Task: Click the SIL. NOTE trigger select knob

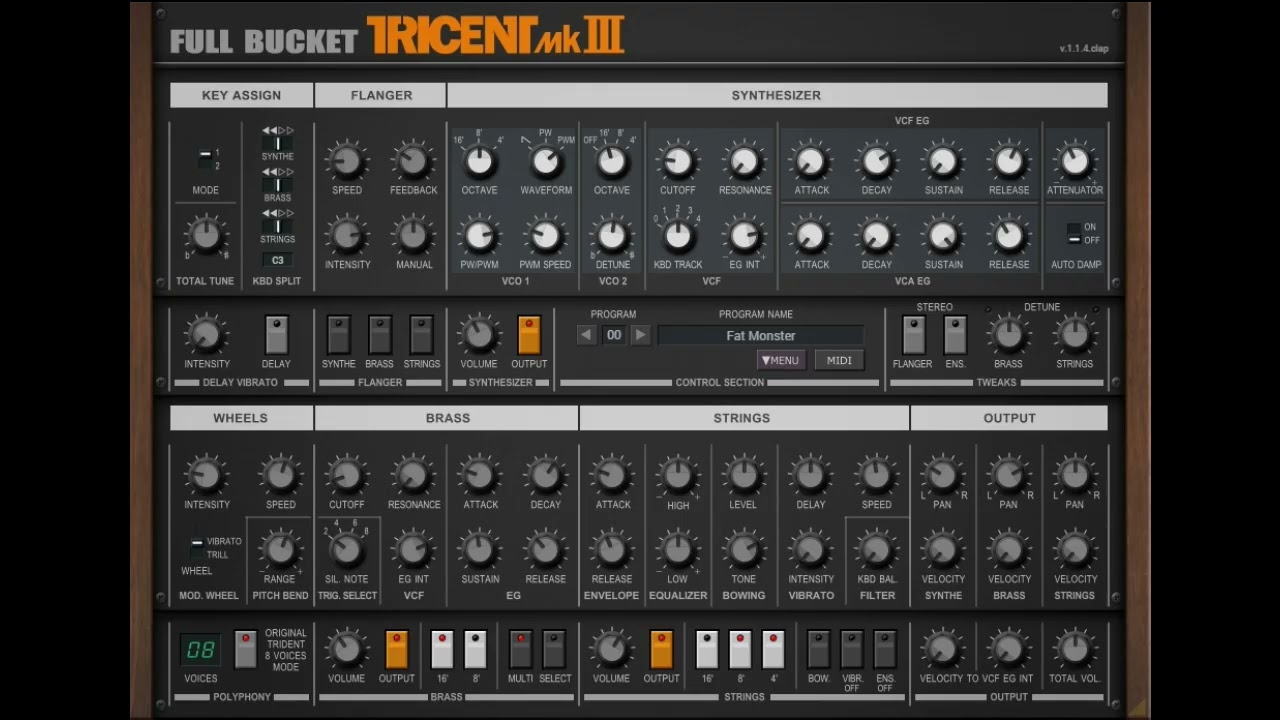Action: click(x=347, y=550)
